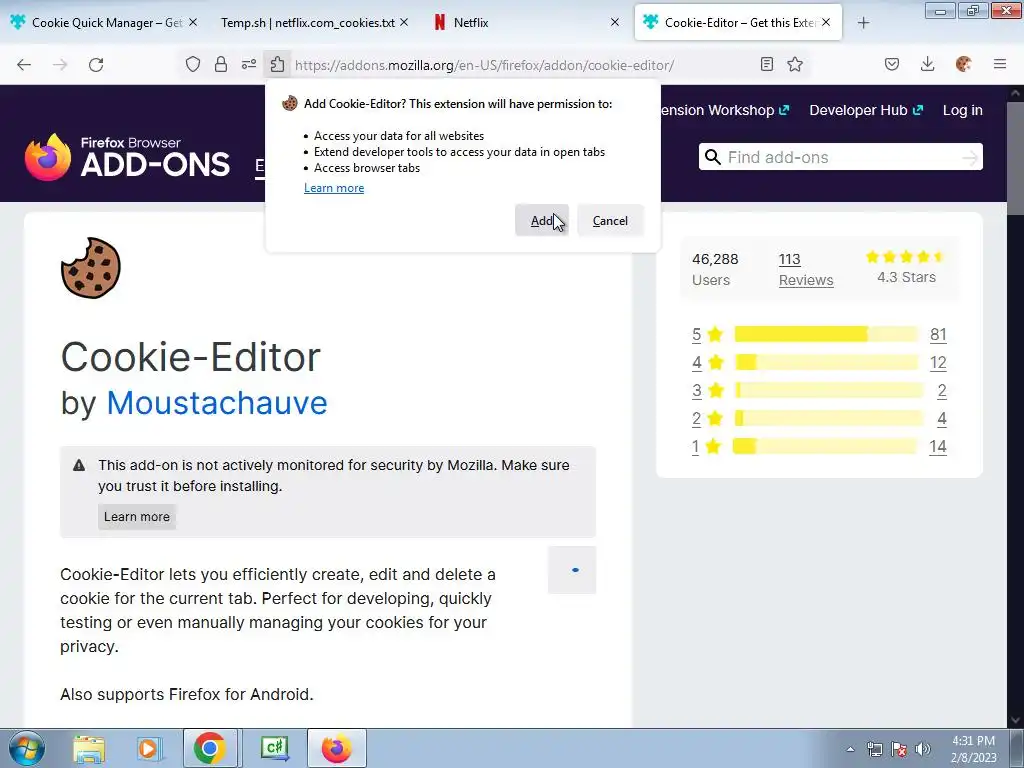1024x768 pixels.
Task: Open the 3 star reviews row
Action: click(x=819, y=391)
